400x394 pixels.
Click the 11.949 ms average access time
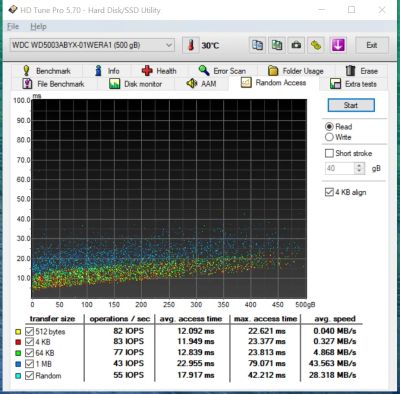click(x=196, y=341)
